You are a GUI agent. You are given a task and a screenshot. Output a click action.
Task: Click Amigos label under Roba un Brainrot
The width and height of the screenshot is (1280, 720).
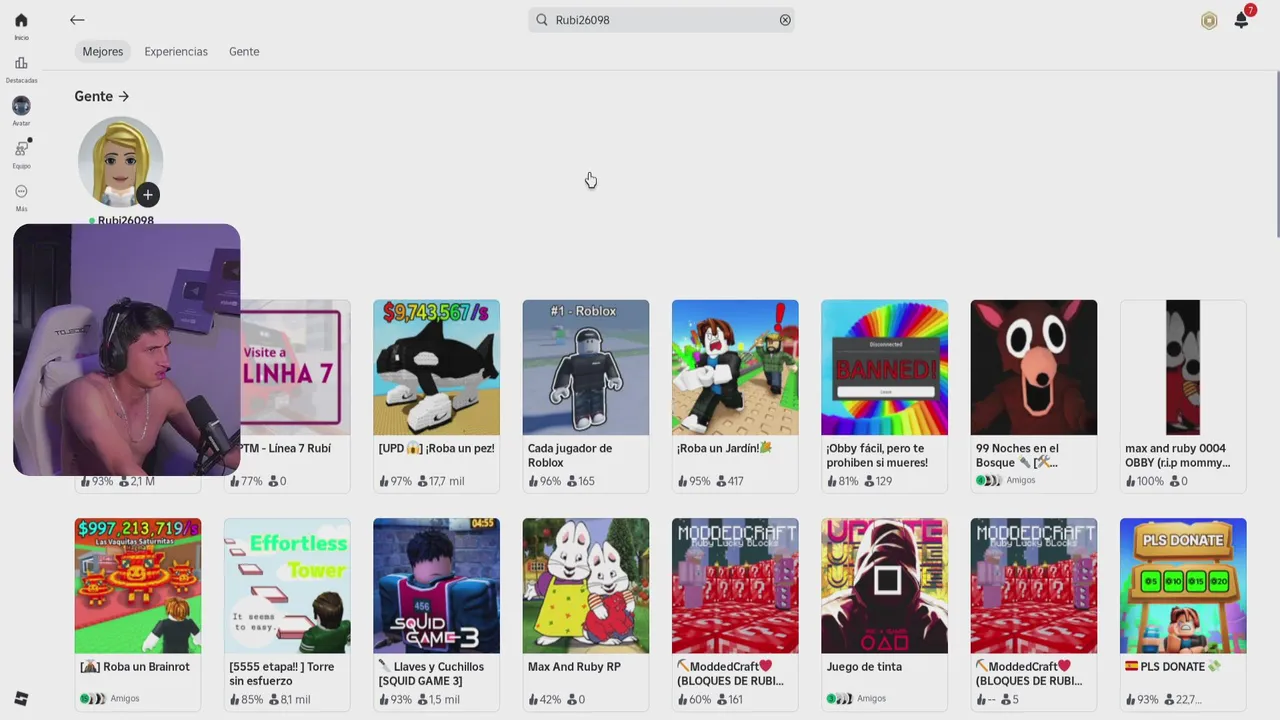(x=125, y=699)
